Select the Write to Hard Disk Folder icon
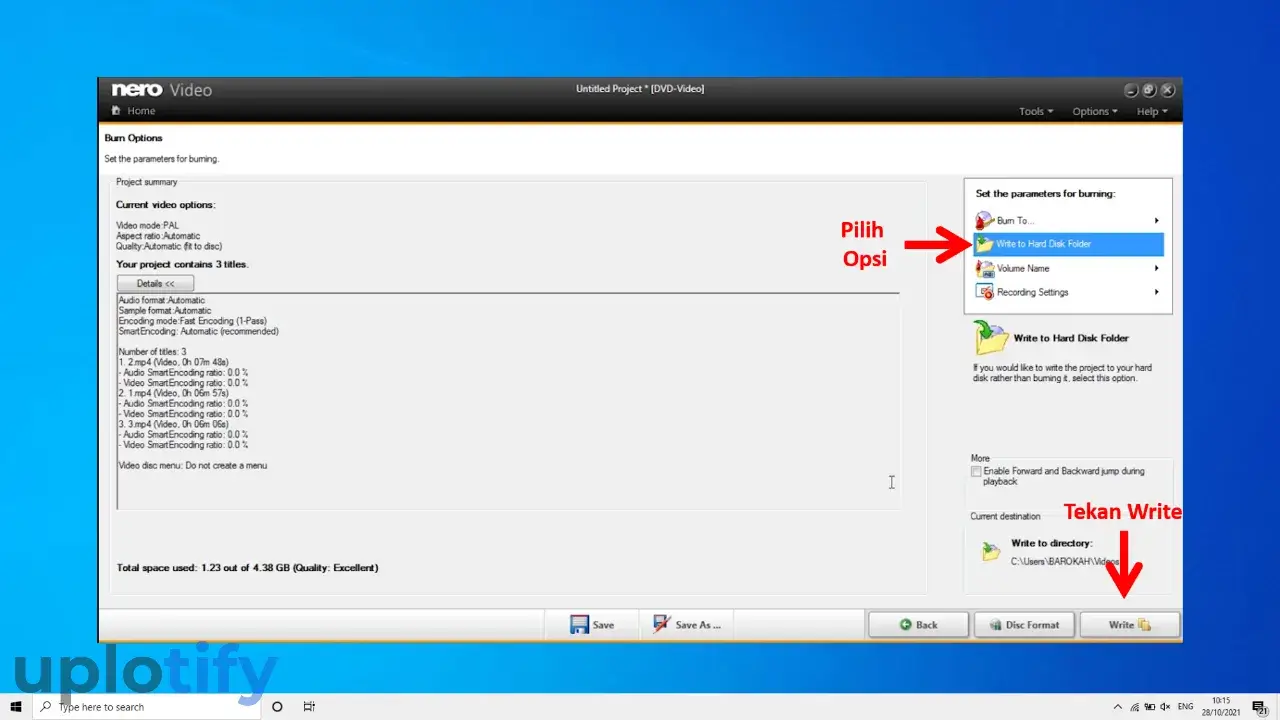 tap(984, 244)
